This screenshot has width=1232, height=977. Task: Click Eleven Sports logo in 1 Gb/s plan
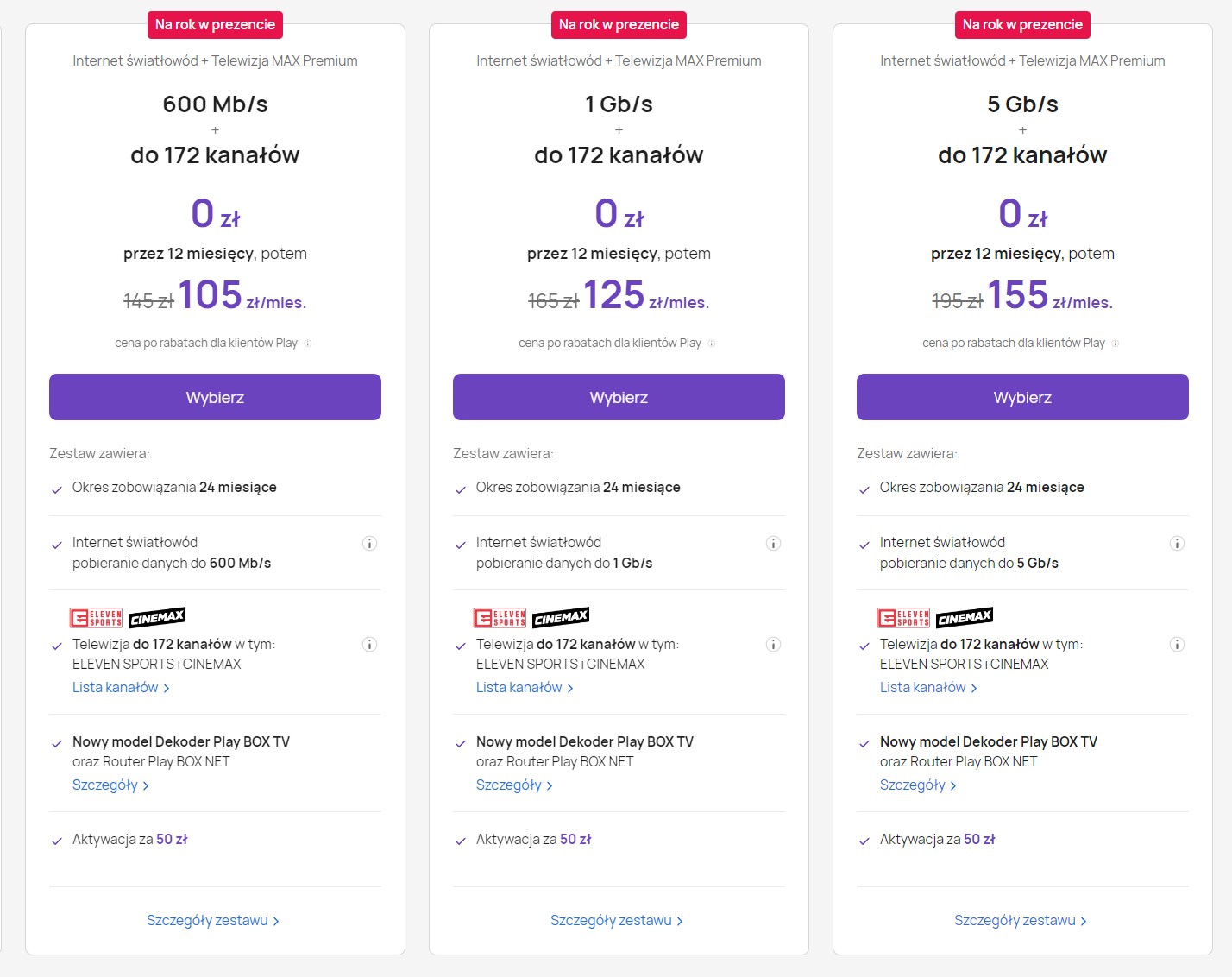[500, 618]
